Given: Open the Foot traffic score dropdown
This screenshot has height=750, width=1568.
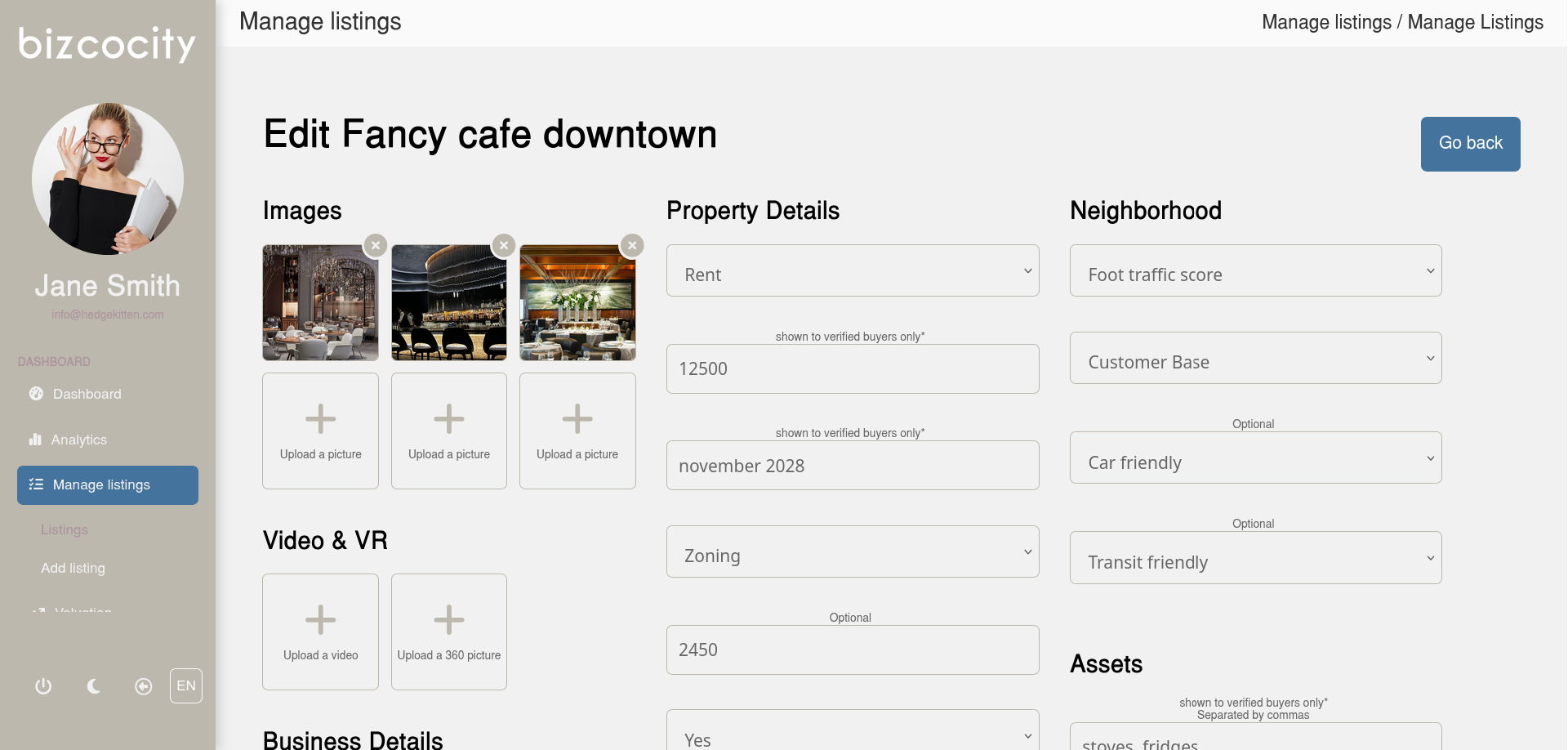Looking at the screenshot, I should 1255,271.
